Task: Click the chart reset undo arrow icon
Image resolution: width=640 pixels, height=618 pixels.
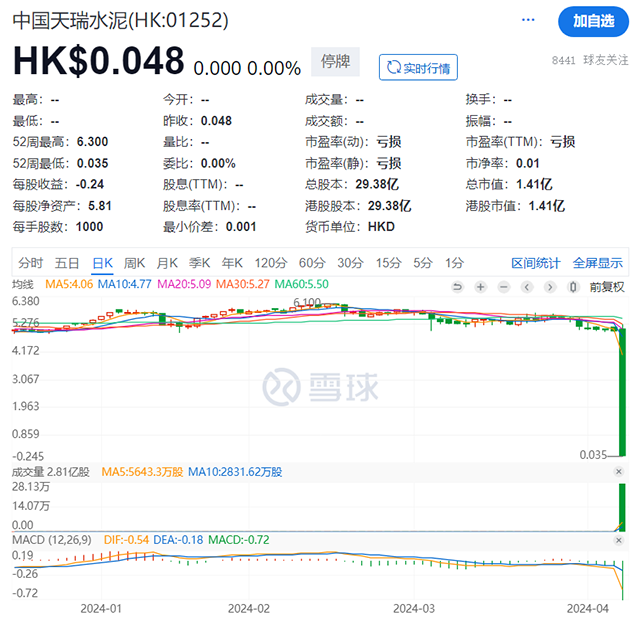Action: click(x=458, y=287)
